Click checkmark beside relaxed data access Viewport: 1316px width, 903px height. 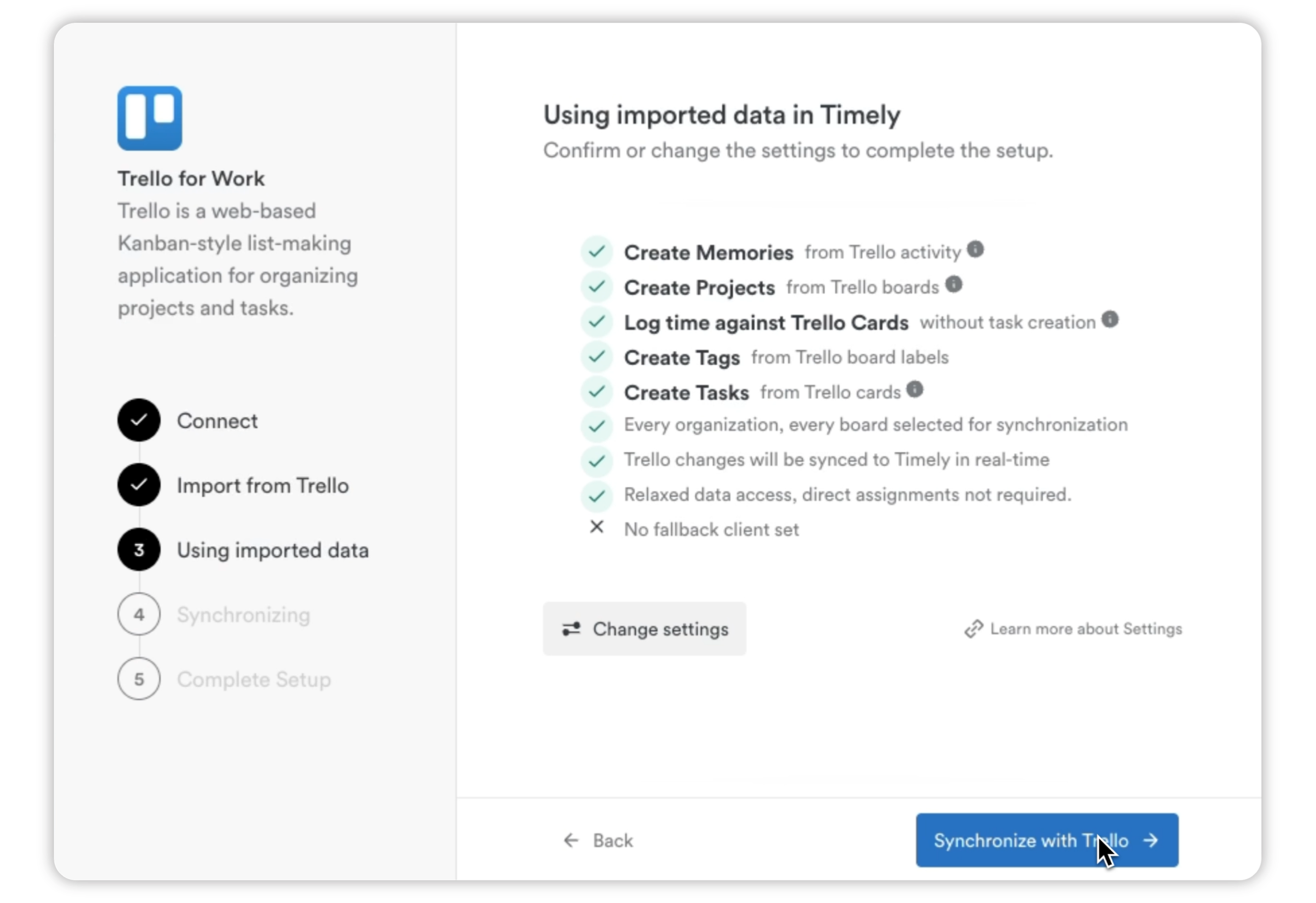click(x=597, y=495)
